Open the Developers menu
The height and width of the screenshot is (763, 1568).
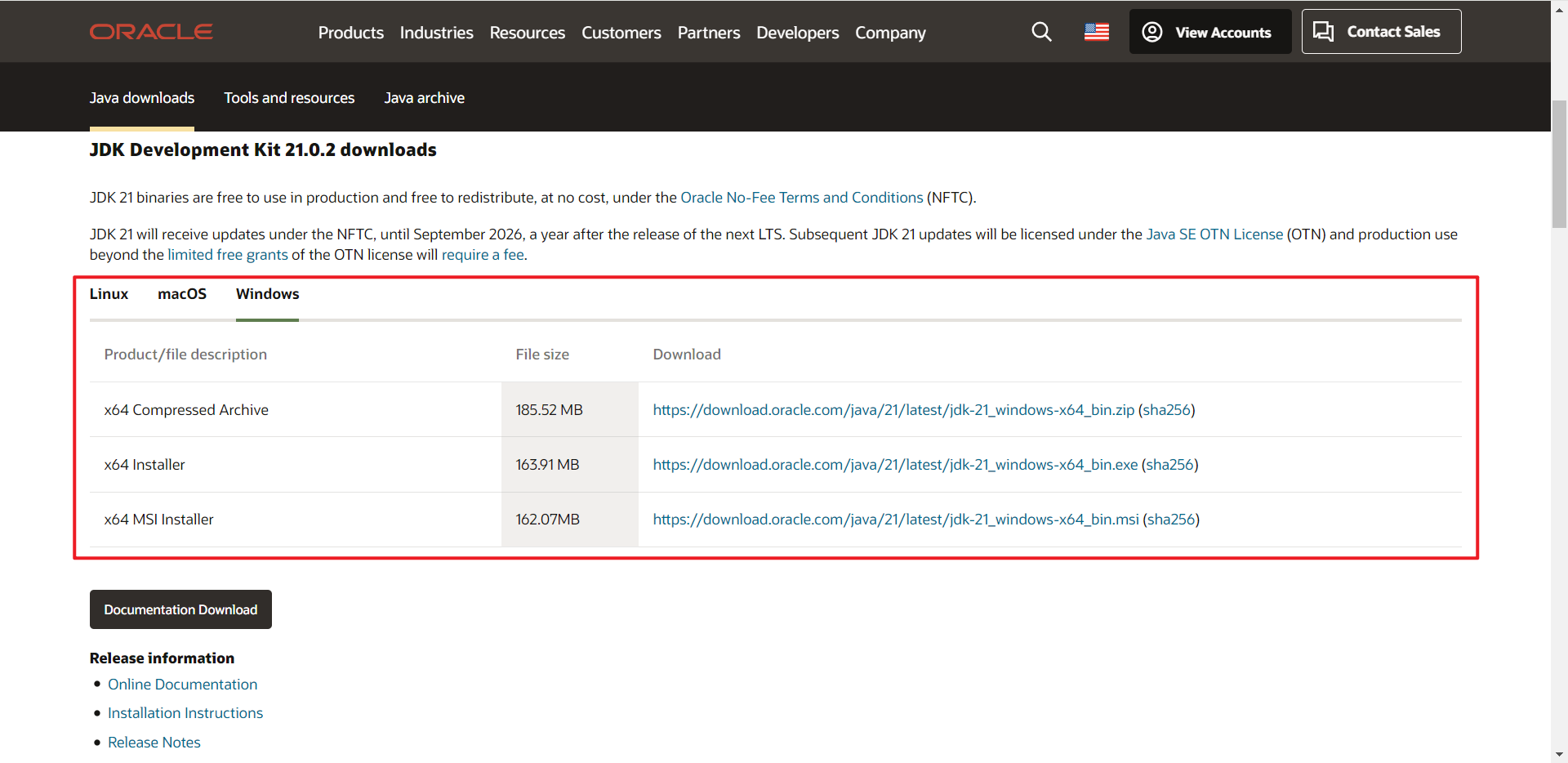click(797, 33)
